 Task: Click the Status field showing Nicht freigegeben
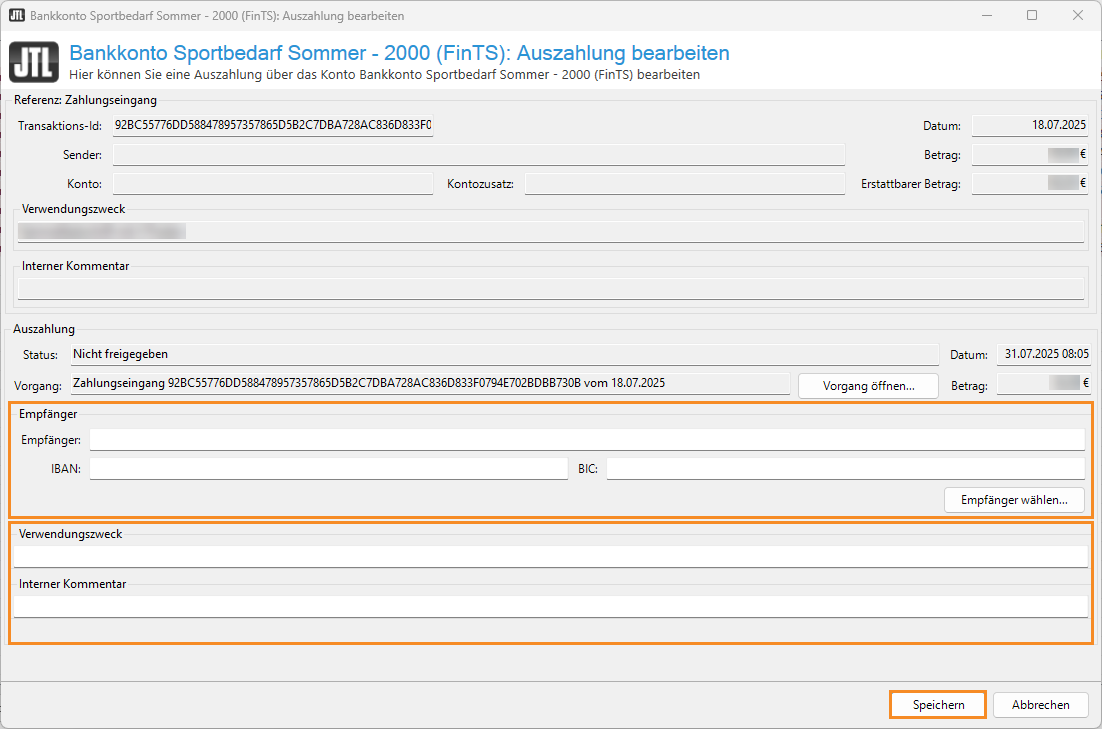point(504,355)
